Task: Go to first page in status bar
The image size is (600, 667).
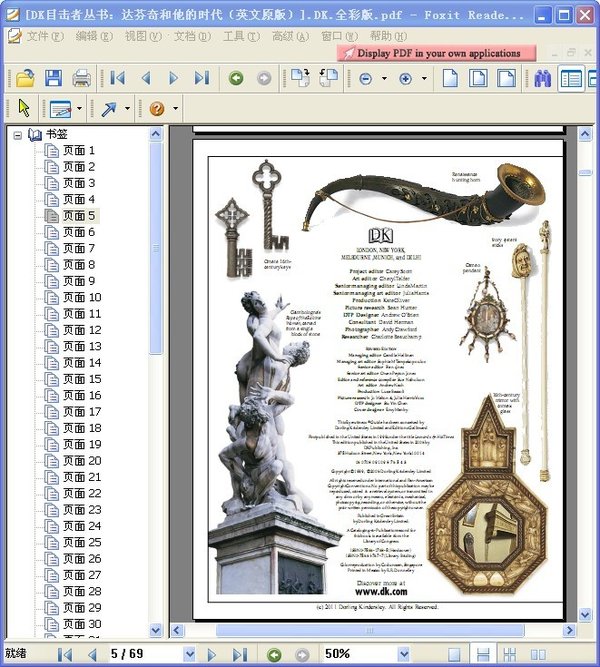Action: (x=65, y=654)
